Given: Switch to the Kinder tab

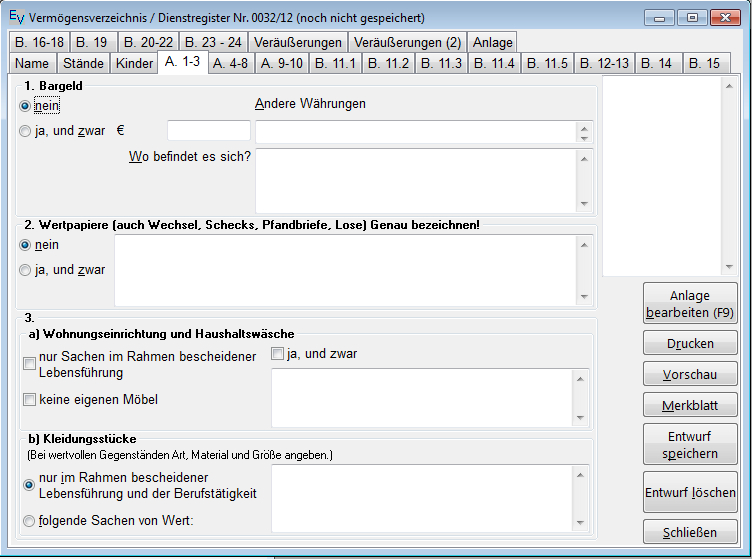Looking at the screenshot, I should [x=134, y=63].
